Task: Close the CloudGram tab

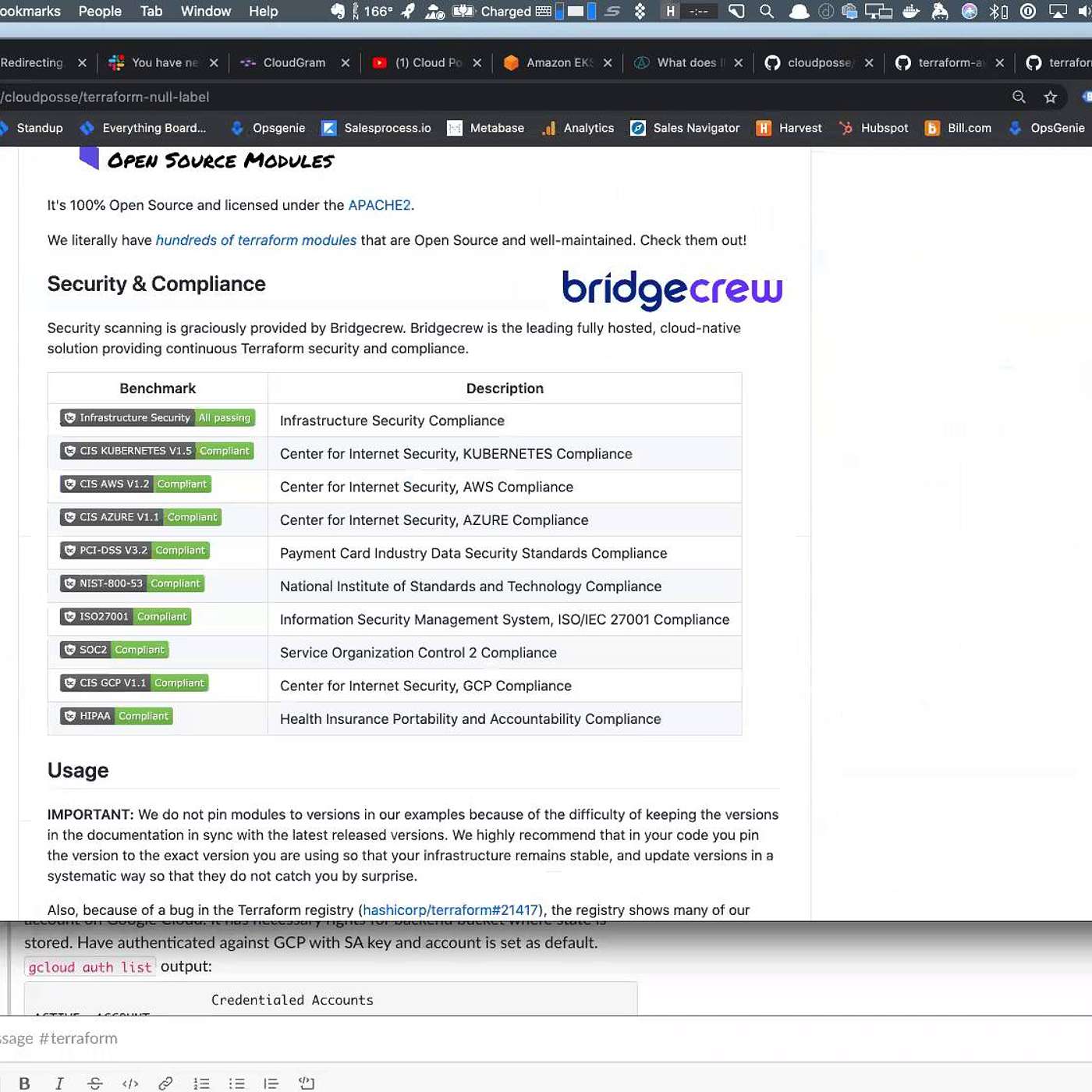Action: [x=346, y=62]
